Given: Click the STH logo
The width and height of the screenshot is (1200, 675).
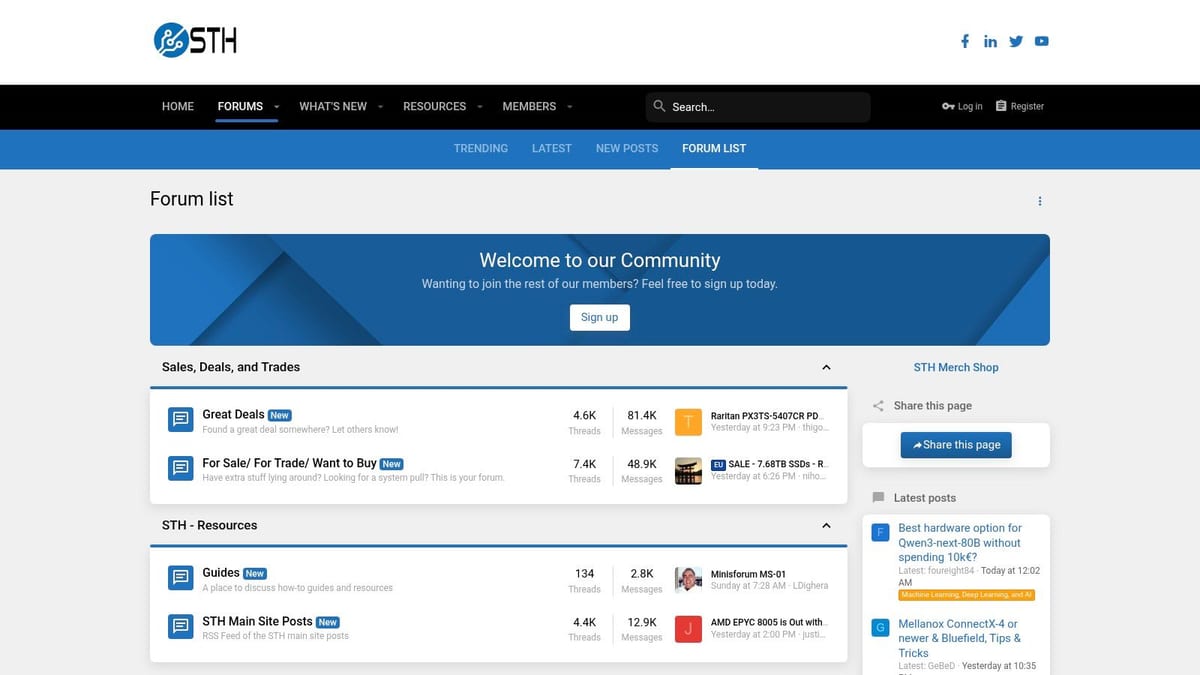Looking at the screenshot, I should click(x=195, y=40).
